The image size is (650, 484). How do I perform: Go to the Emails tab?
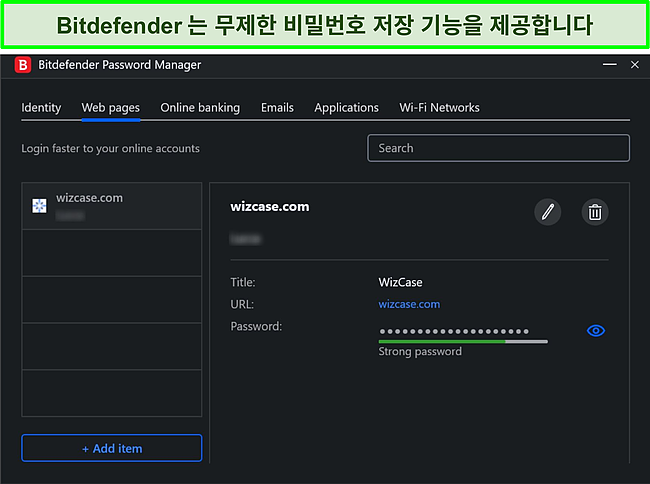click(x=277, y=108)
